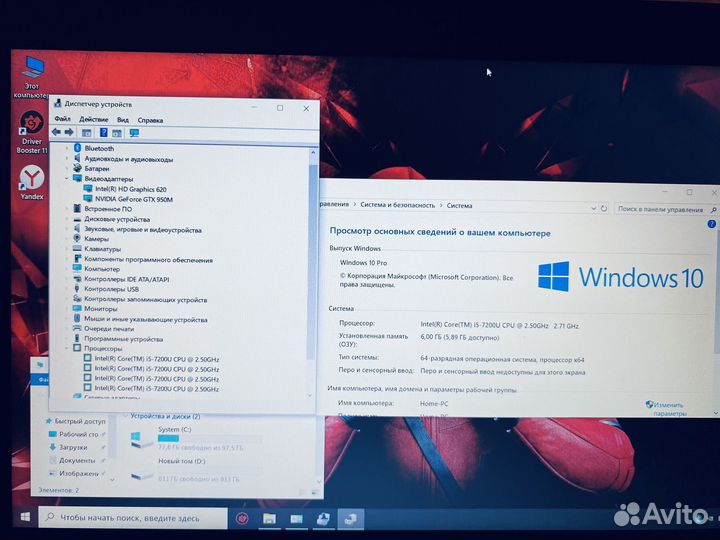Select NVIDIA GeForce GTX 950M adapter
The height and width of the screenshot is (540, 720).
(134, 199)
